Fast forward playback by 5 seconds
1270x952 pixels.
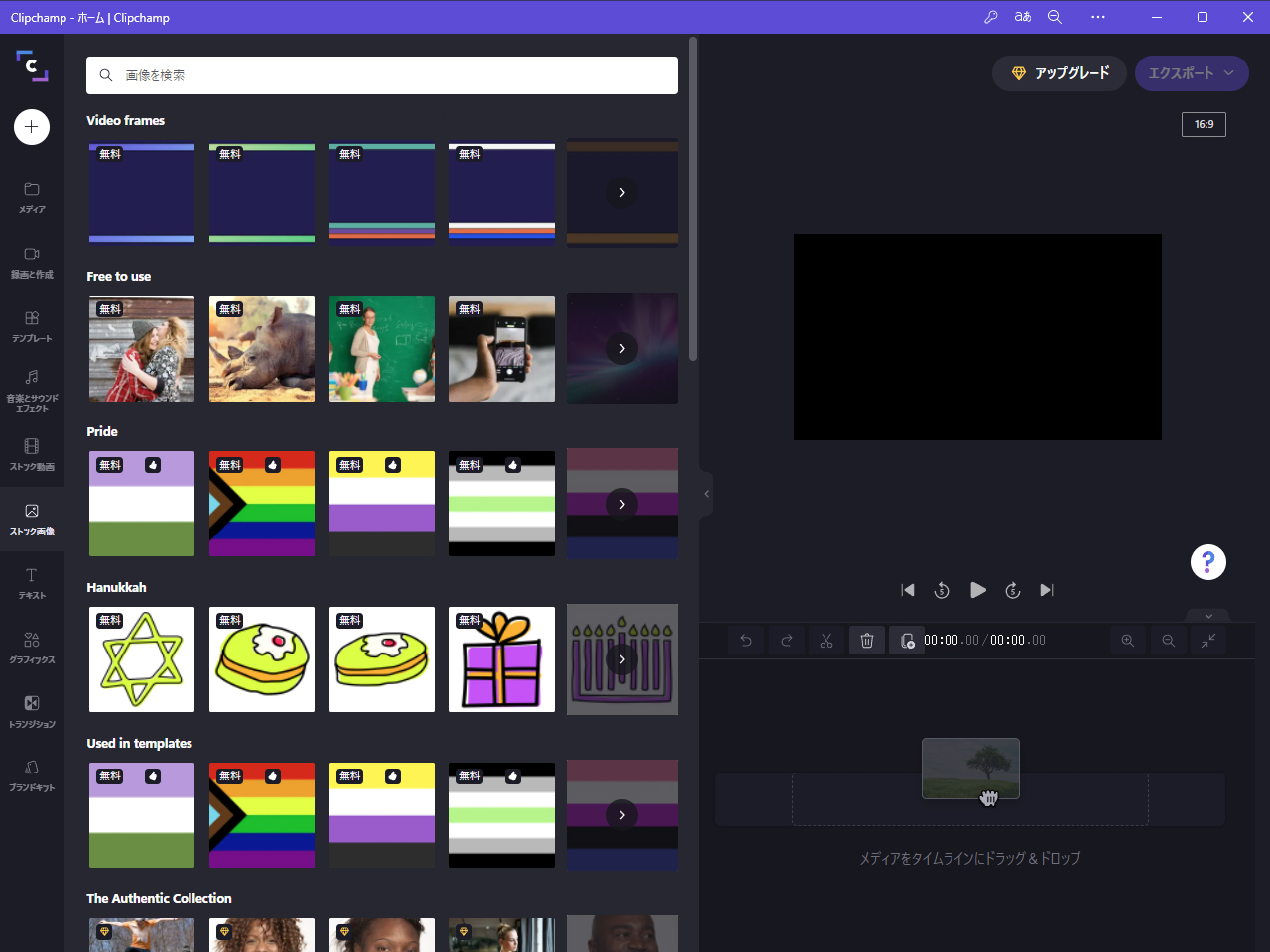(1013, 590)
